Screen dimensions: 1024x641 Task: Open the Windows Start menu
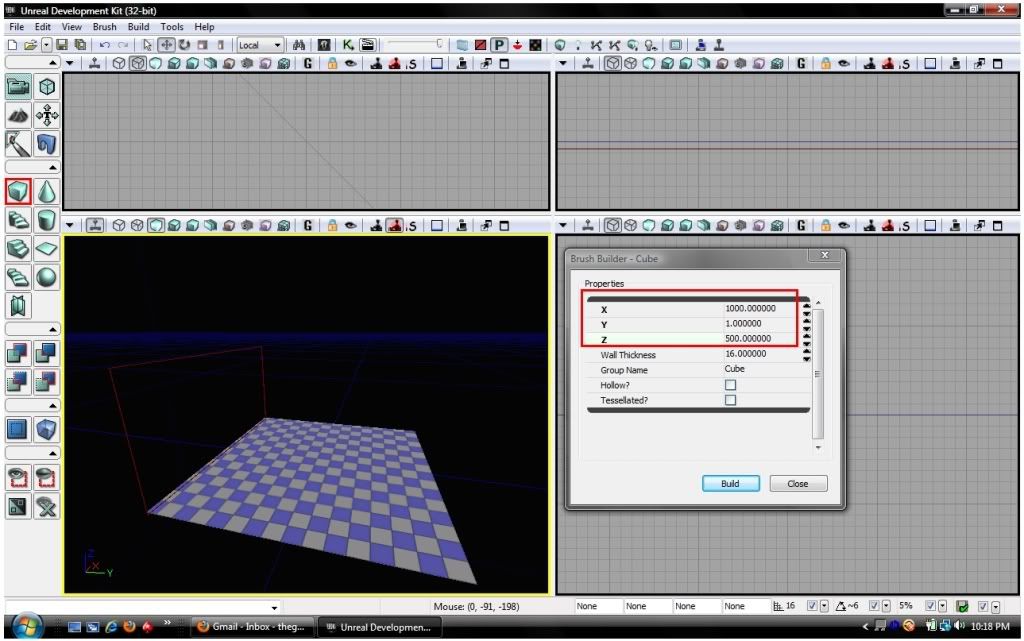(x=27, y=626)
